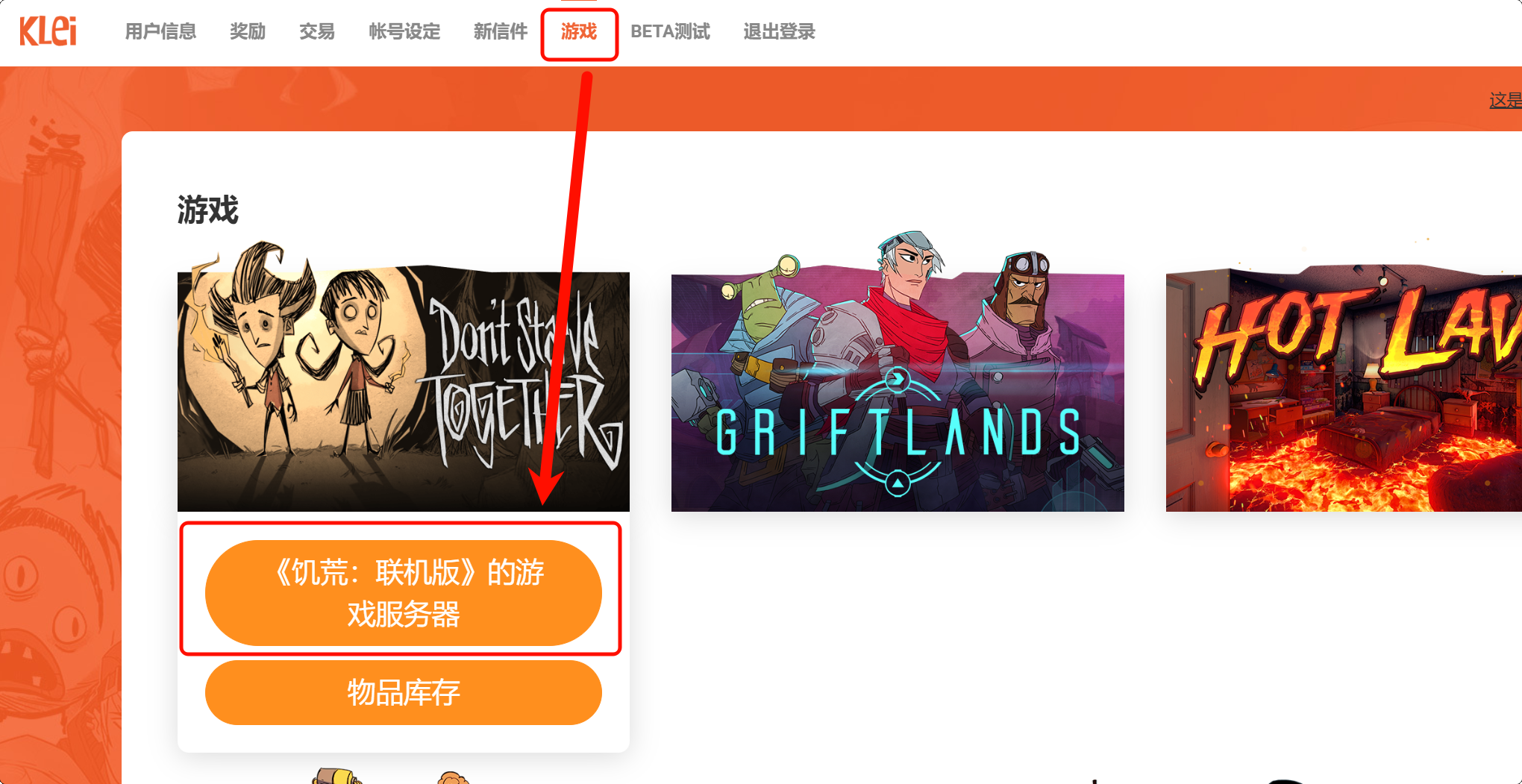The image size is (1522, 784).
Task: Choose the Hot Lava game image
Action: tap(1344, 388)
